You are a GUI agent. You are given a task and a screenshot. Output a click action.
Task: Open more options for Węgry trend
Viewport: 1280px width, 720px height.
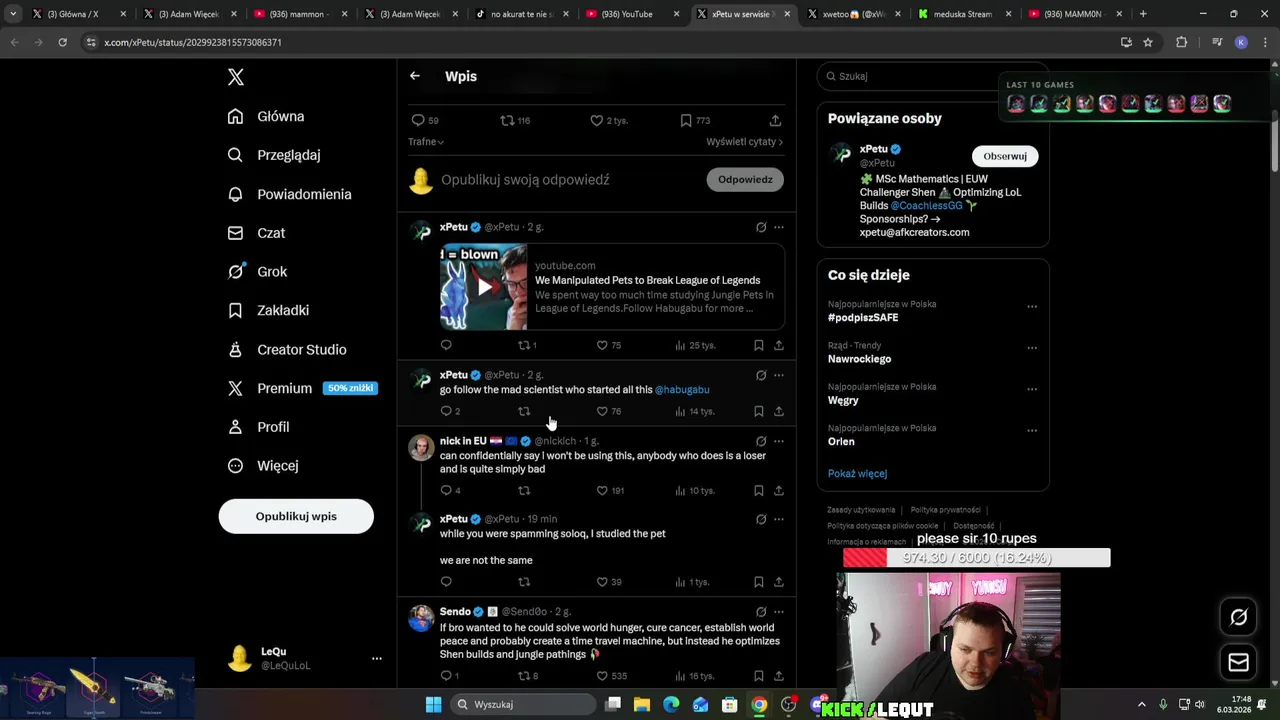click(1032, 389)
